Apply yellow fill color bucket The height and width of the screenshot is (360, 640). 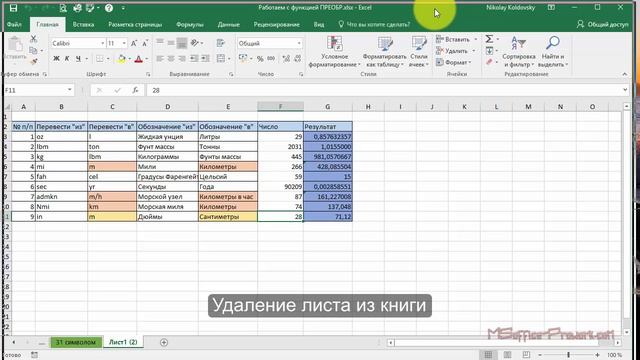121,59
